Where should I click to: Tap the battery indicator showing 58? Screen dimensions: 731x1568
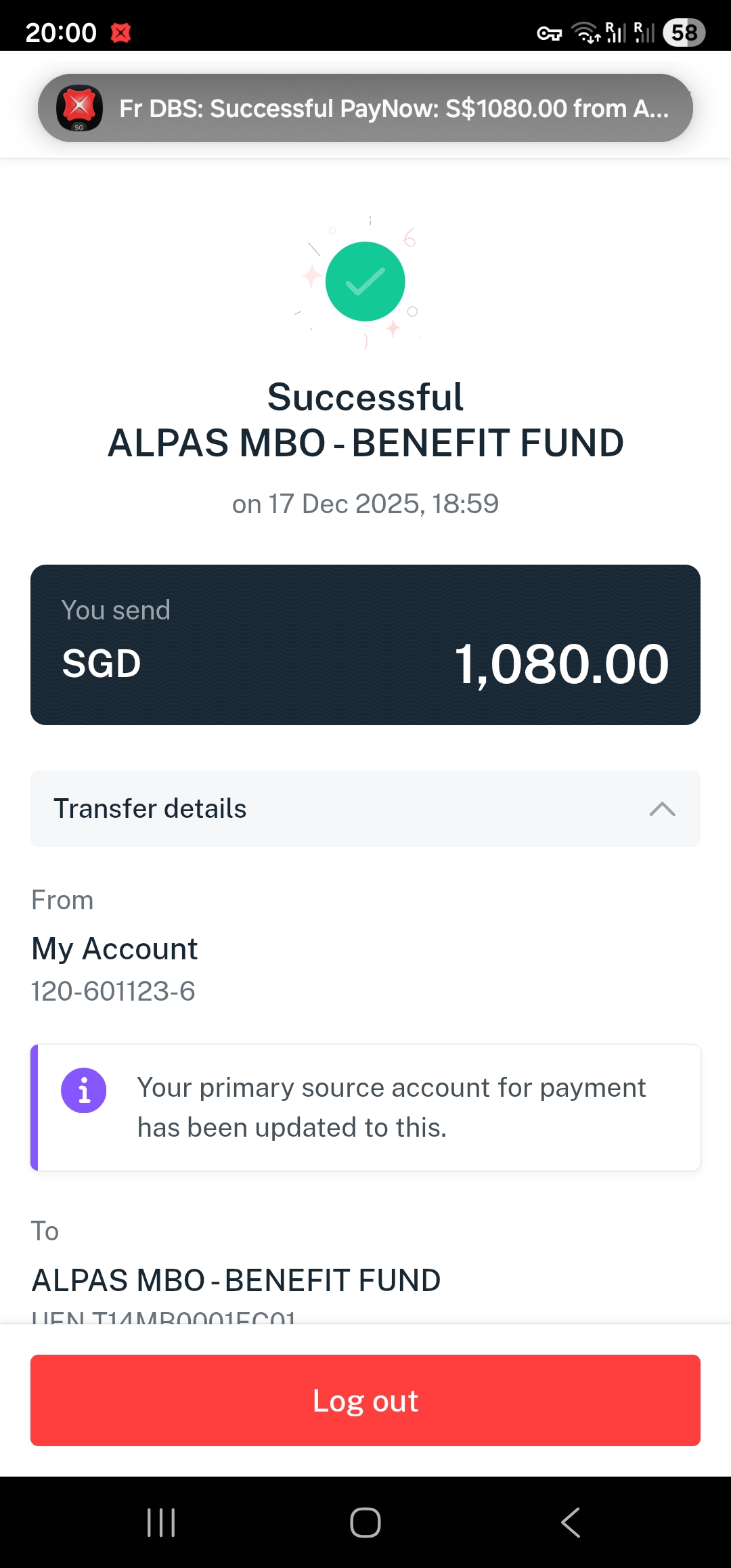click(x=684, y=32)
